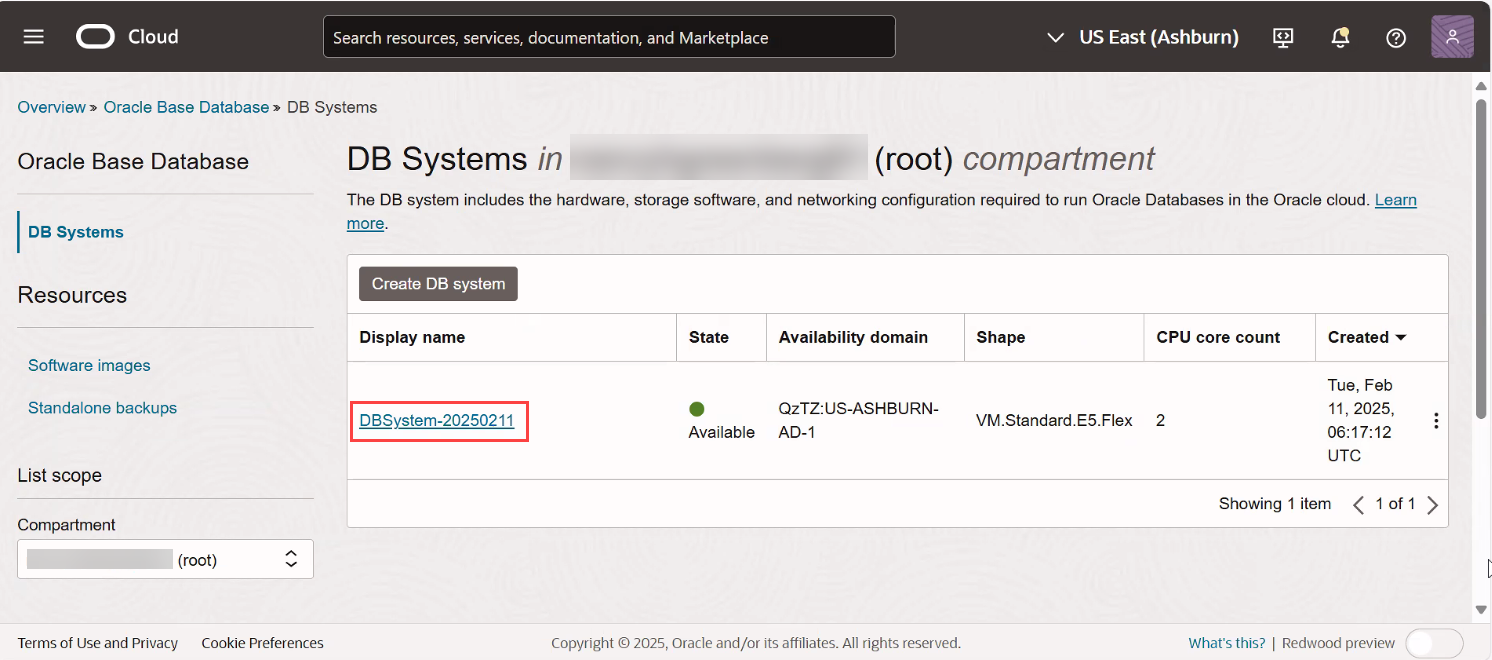Select the VM.Standard.E5.Flex shape cell
1492x660 pixels.
pyautogui.click(x=1054, y=421)
